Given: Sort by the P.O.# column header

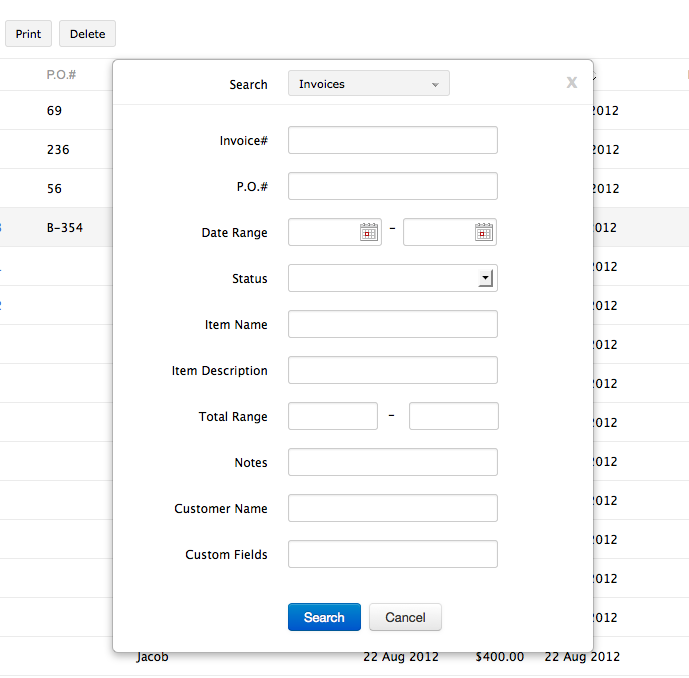Looking at the screenshot, I should [x=62, y=75].
